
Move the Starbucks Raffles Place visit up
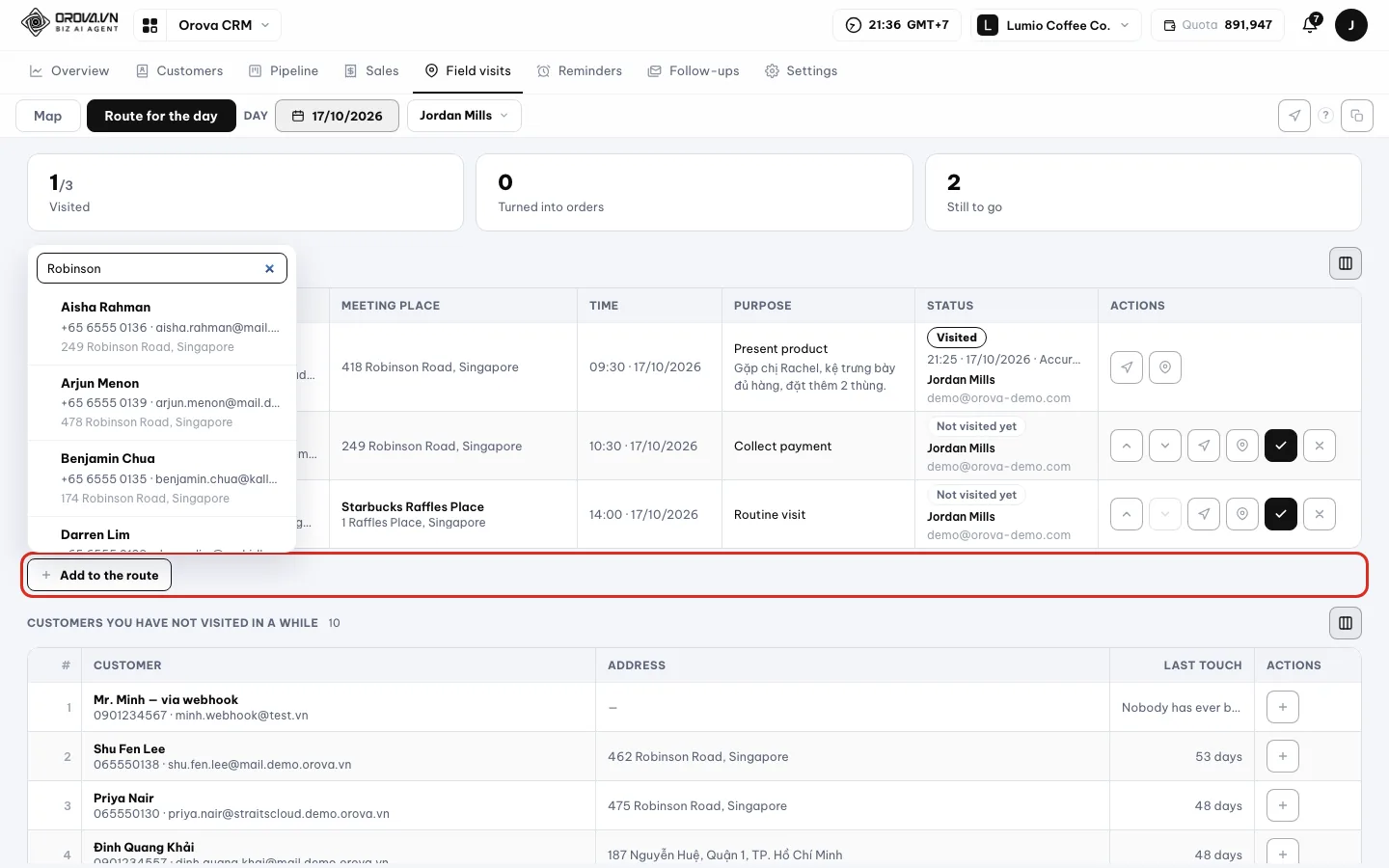pyautogui.click(x=1127, y=514)
